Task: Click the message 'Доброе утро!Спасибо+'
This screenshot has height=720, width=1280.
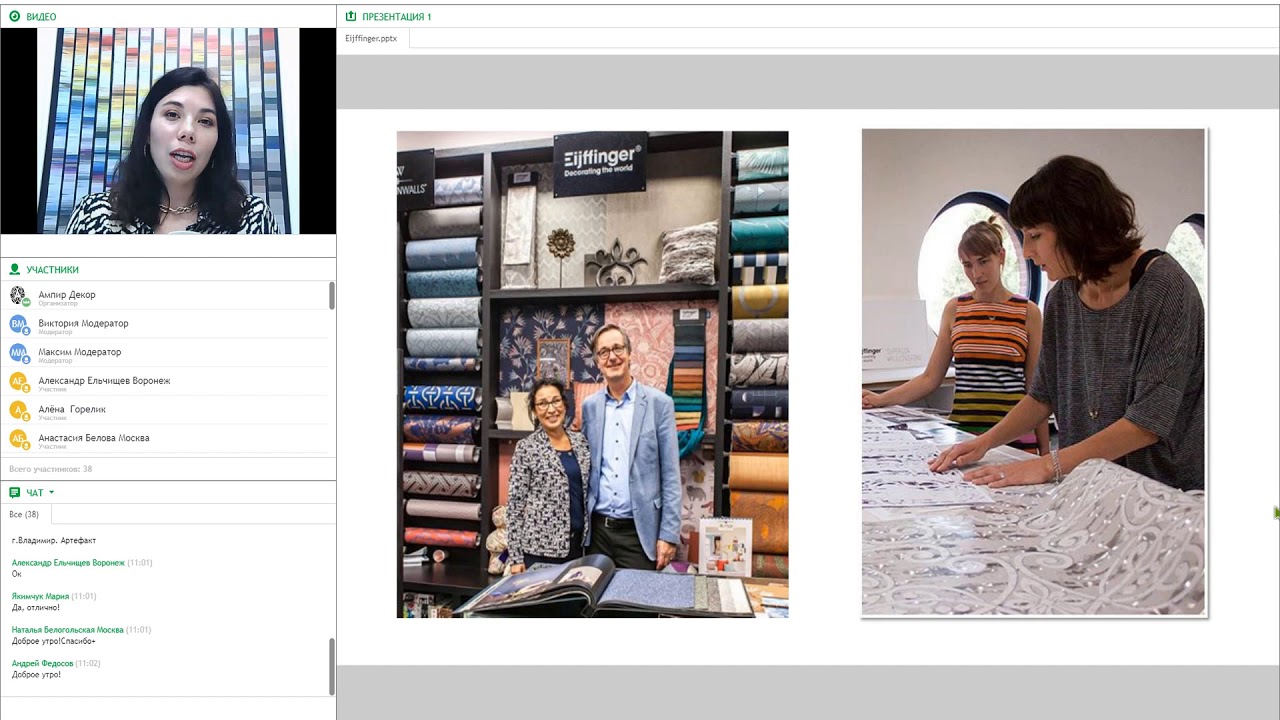Action: tap(54, 641)
